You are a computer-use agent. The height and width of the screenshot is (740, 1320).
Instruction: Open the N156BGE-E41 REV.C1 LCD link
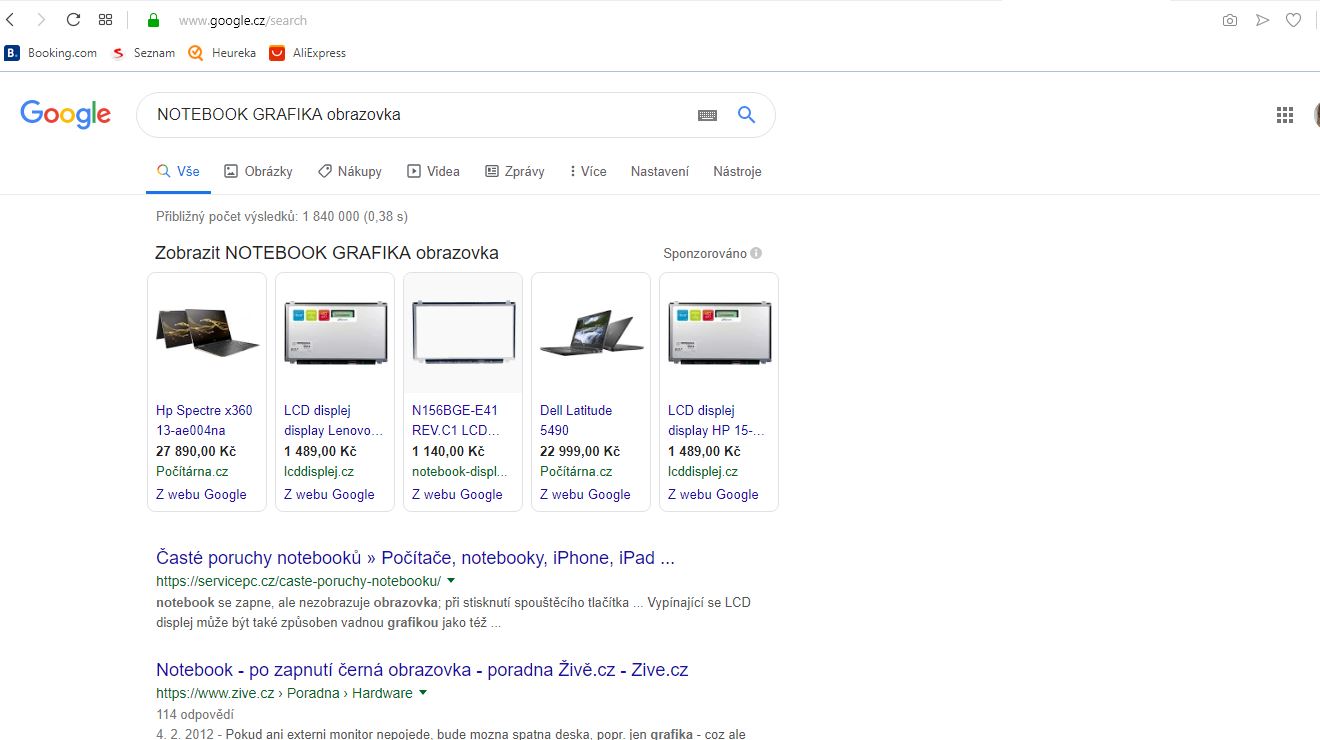[x=456, y=420]
